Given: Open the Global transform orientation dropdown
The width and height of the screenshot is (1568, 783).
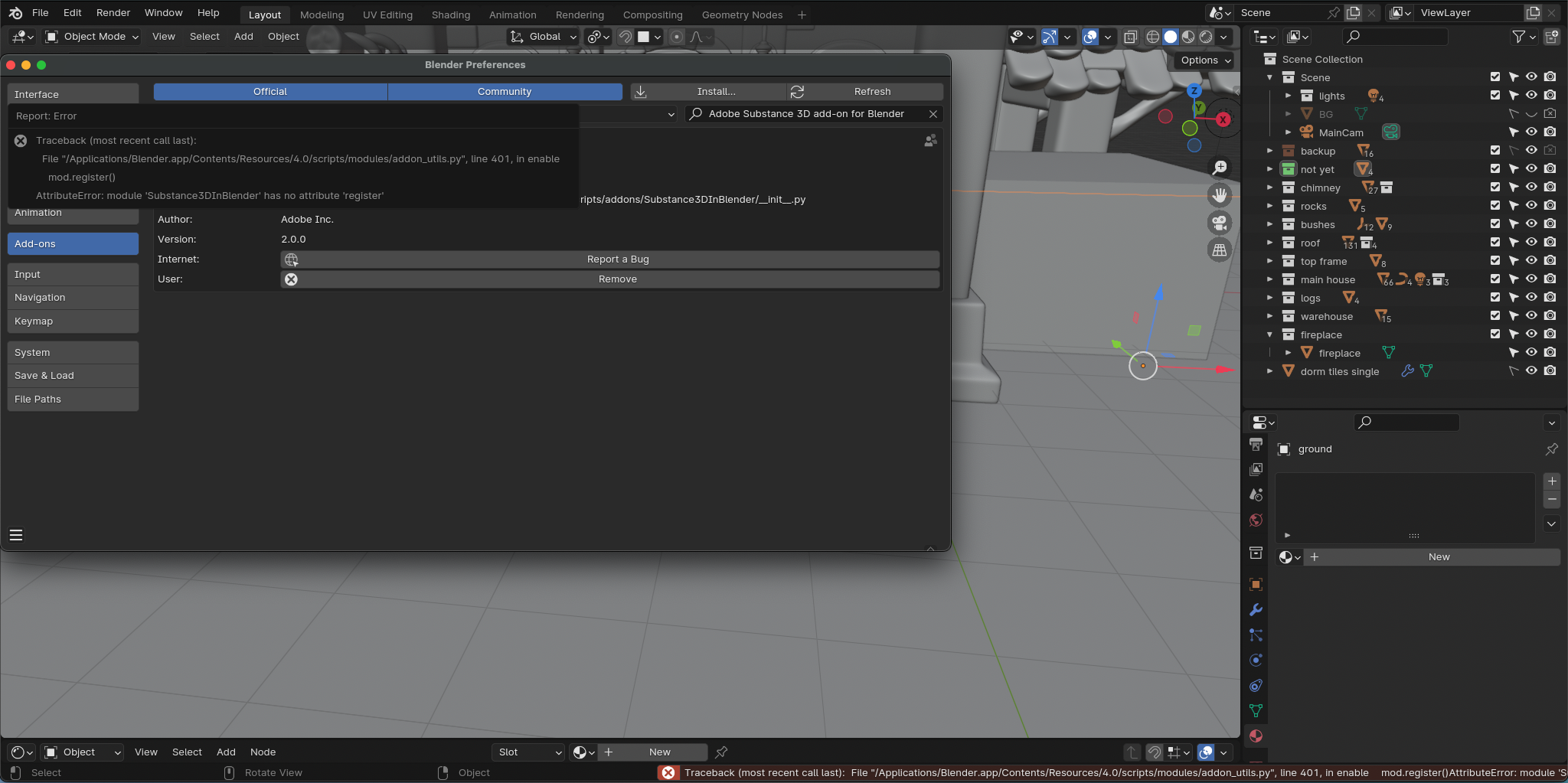Looking at the screenshot, I should point(544,37).
